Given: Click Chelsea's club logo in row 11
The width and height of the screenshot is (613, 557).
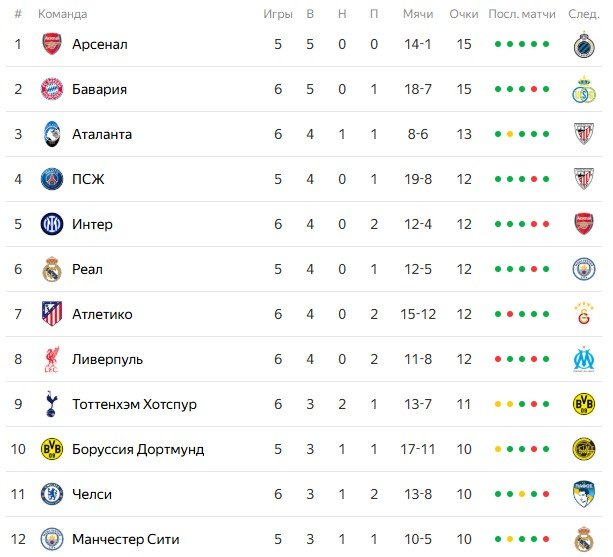Looking at the screenshot, I should pyautogui.click(x=51, y=494).
